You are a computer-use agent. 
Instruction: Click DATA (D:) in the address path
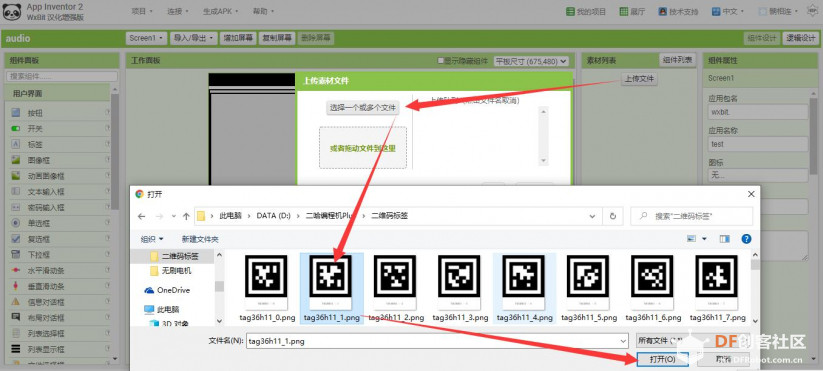273,216
